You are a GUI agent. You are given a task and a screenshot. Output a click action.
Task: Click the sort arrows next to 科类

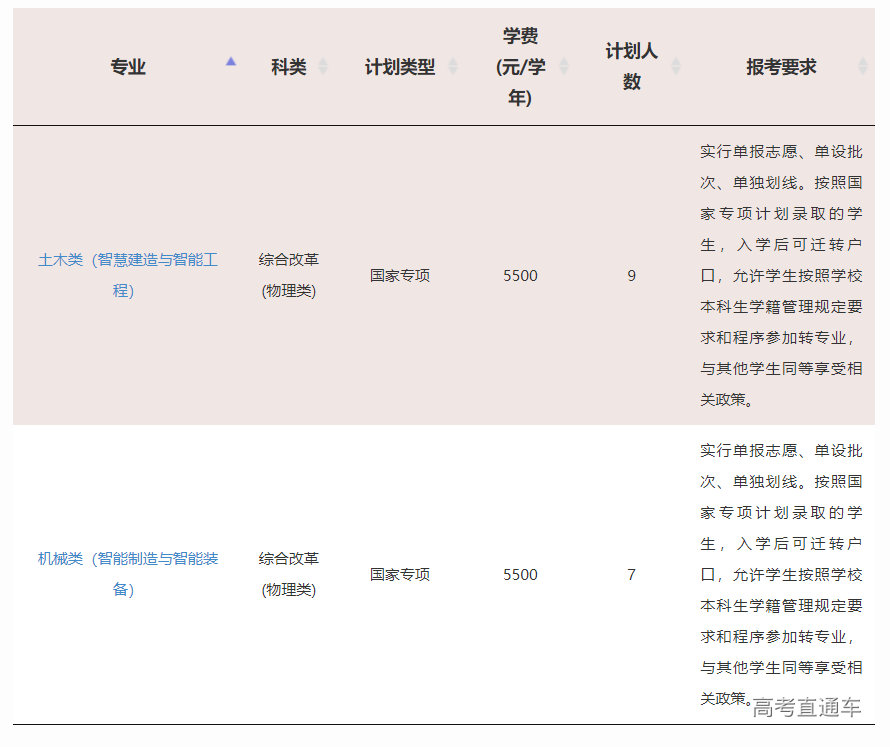point(323,67)
